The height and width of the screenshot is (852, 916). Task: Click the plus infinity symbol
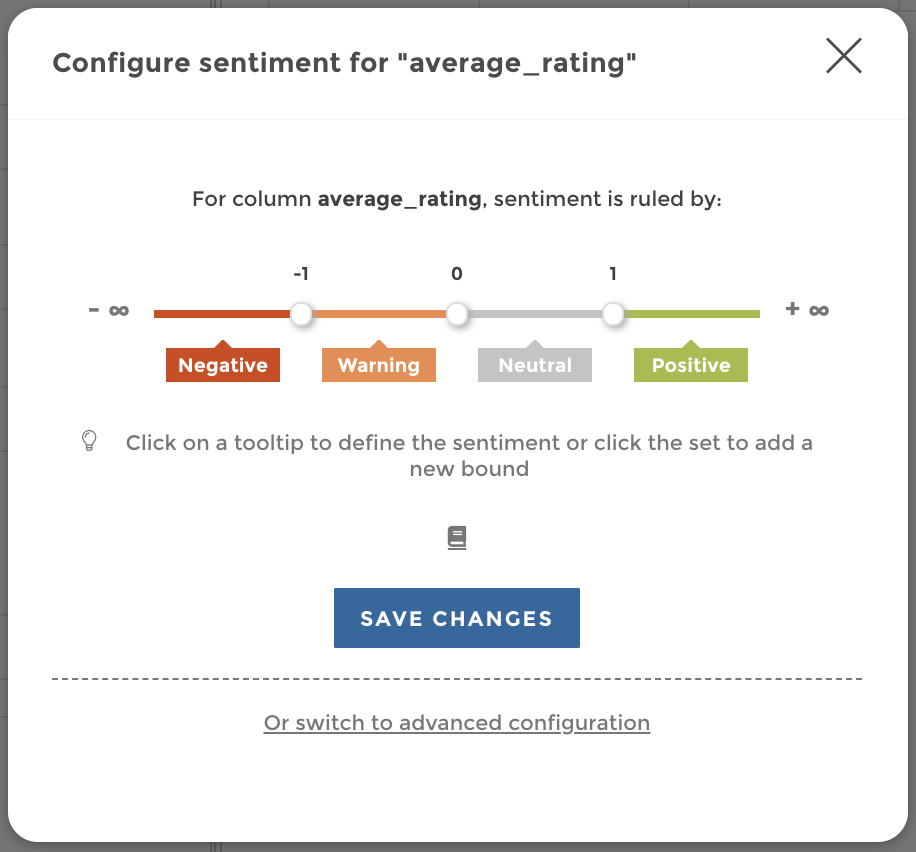807,309
